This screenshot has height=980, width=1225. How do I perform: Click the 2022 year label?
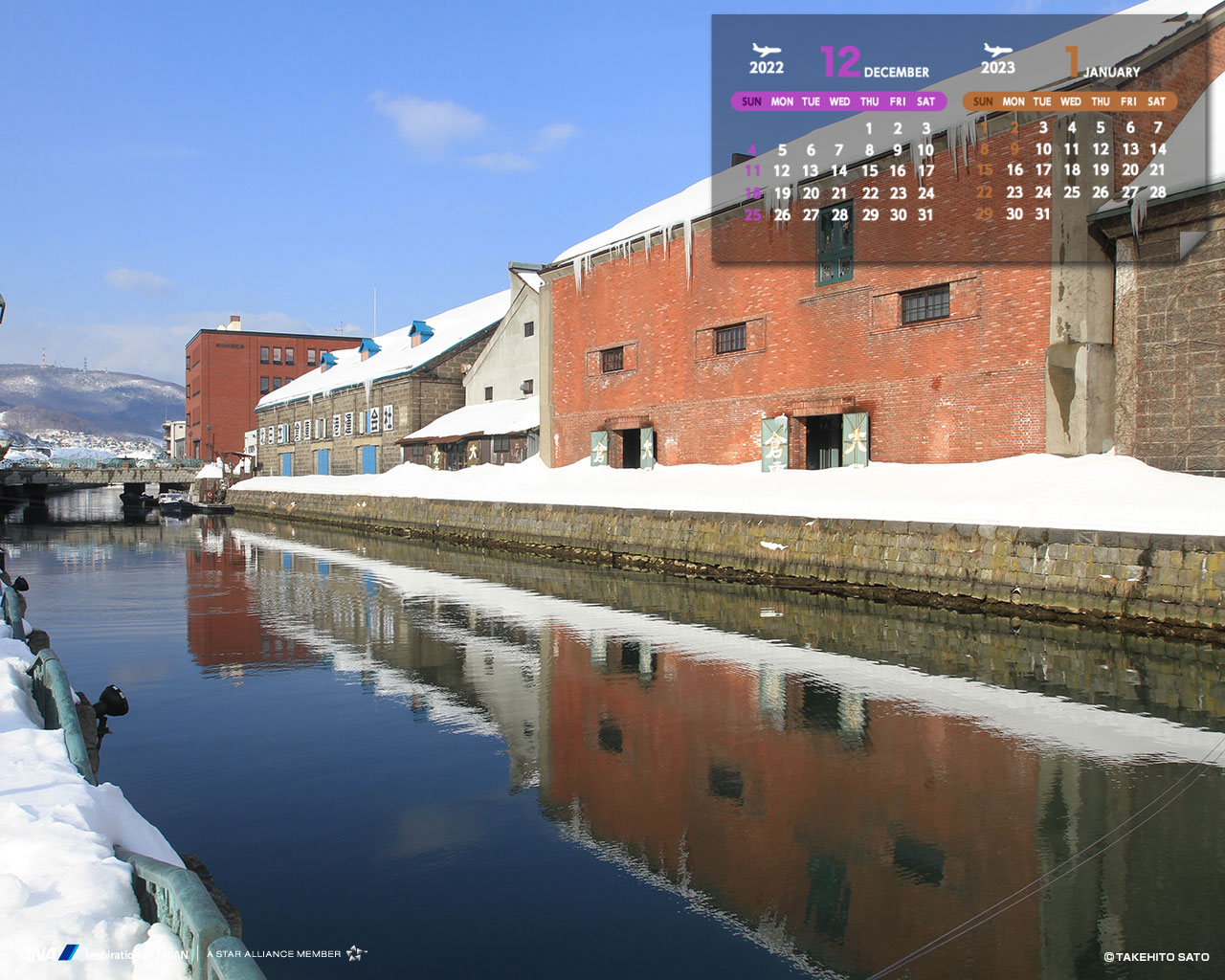click(x=767, y=68)
